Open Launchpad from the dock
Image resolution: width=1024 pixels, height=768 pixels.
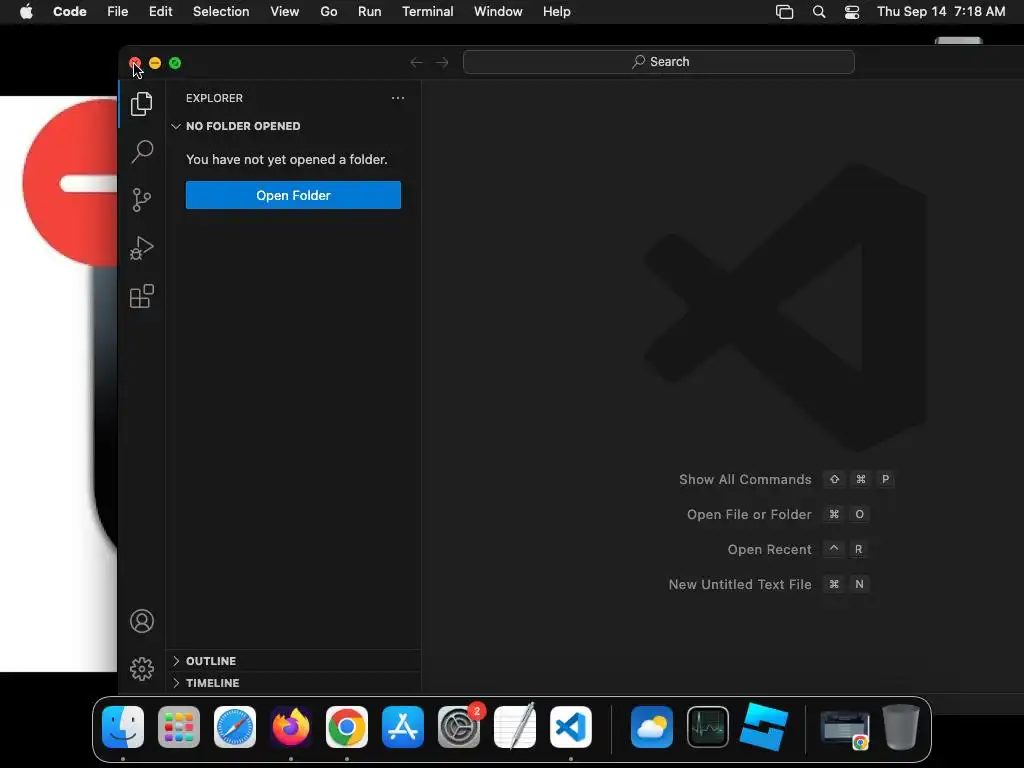[x=179, y=727]
